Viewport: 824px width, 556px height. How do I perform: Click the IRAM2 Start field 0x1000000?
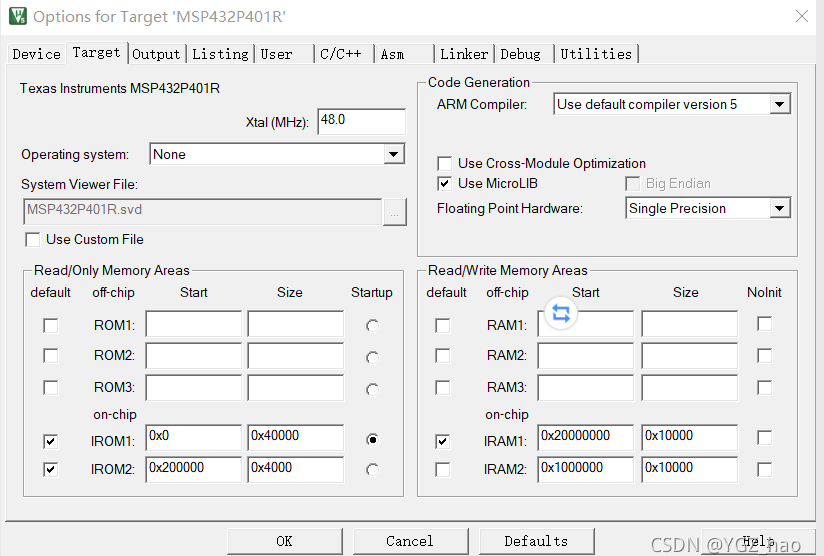585,469
